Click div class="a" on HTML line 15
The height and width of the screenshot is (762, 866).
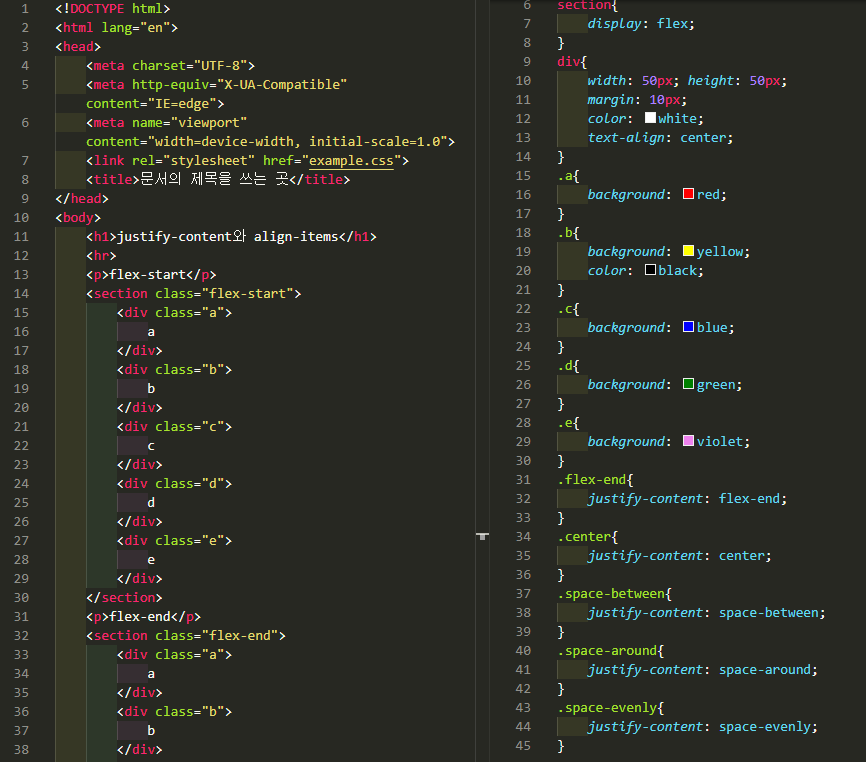point(174,313)
